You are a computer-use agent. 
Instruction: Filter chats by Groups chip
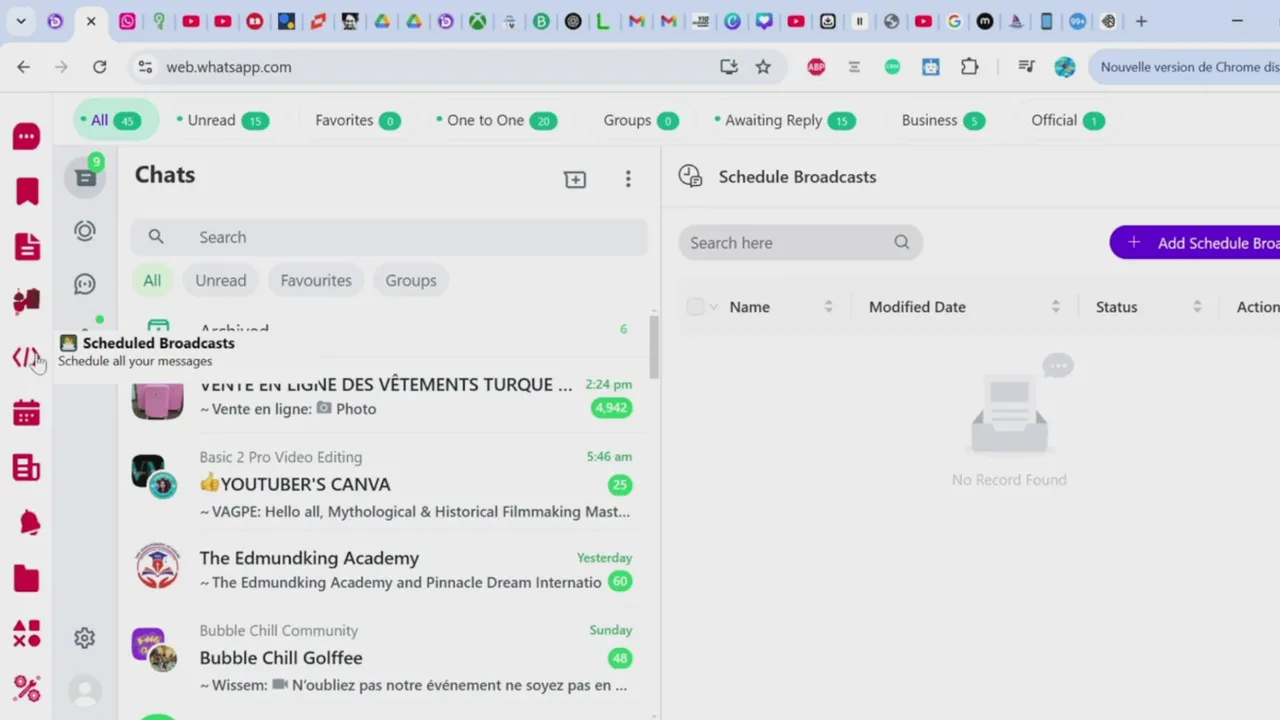tap(411, 280)
